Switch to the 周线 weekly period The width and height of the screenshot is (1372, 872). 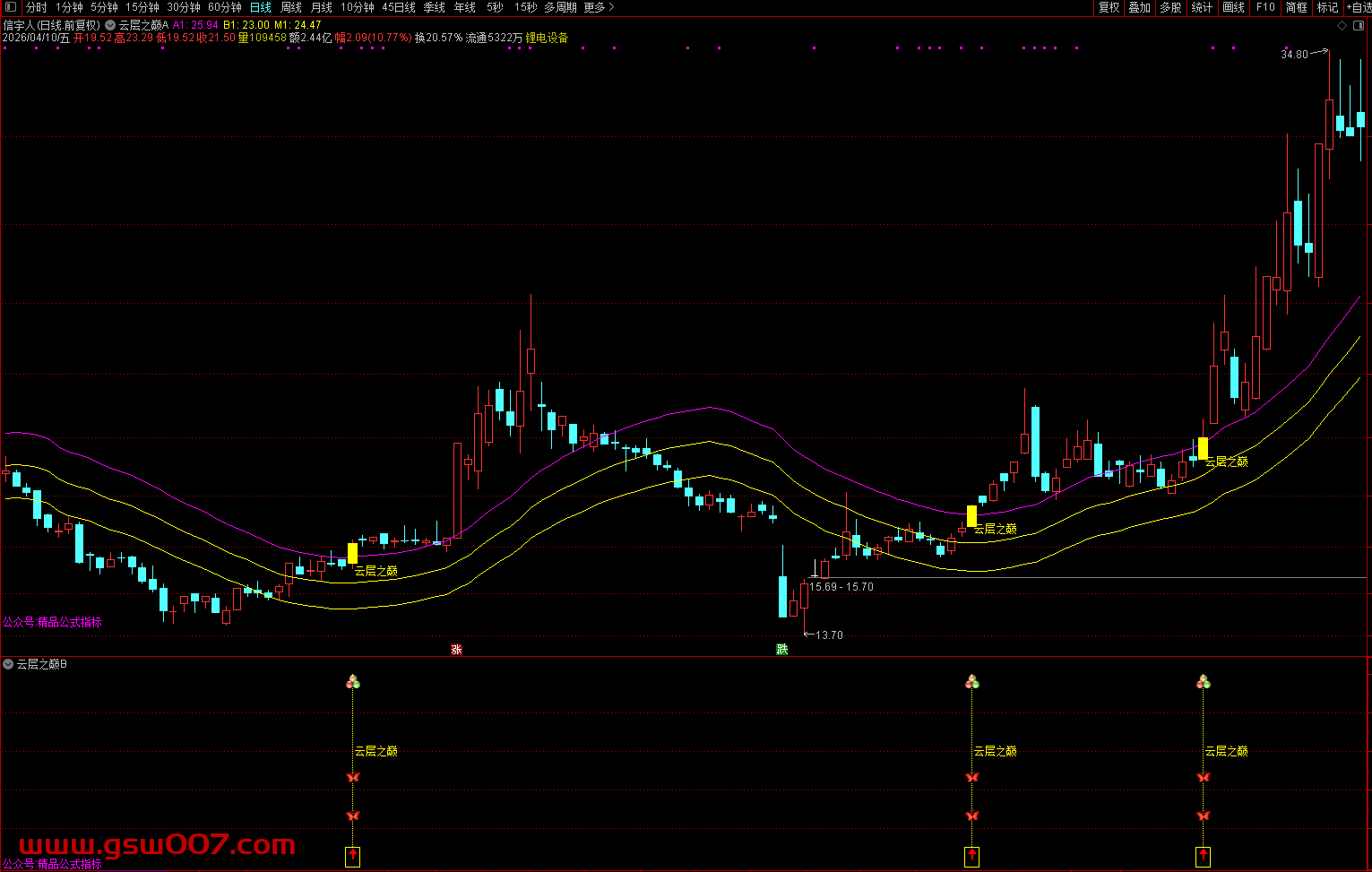[291, 7]
